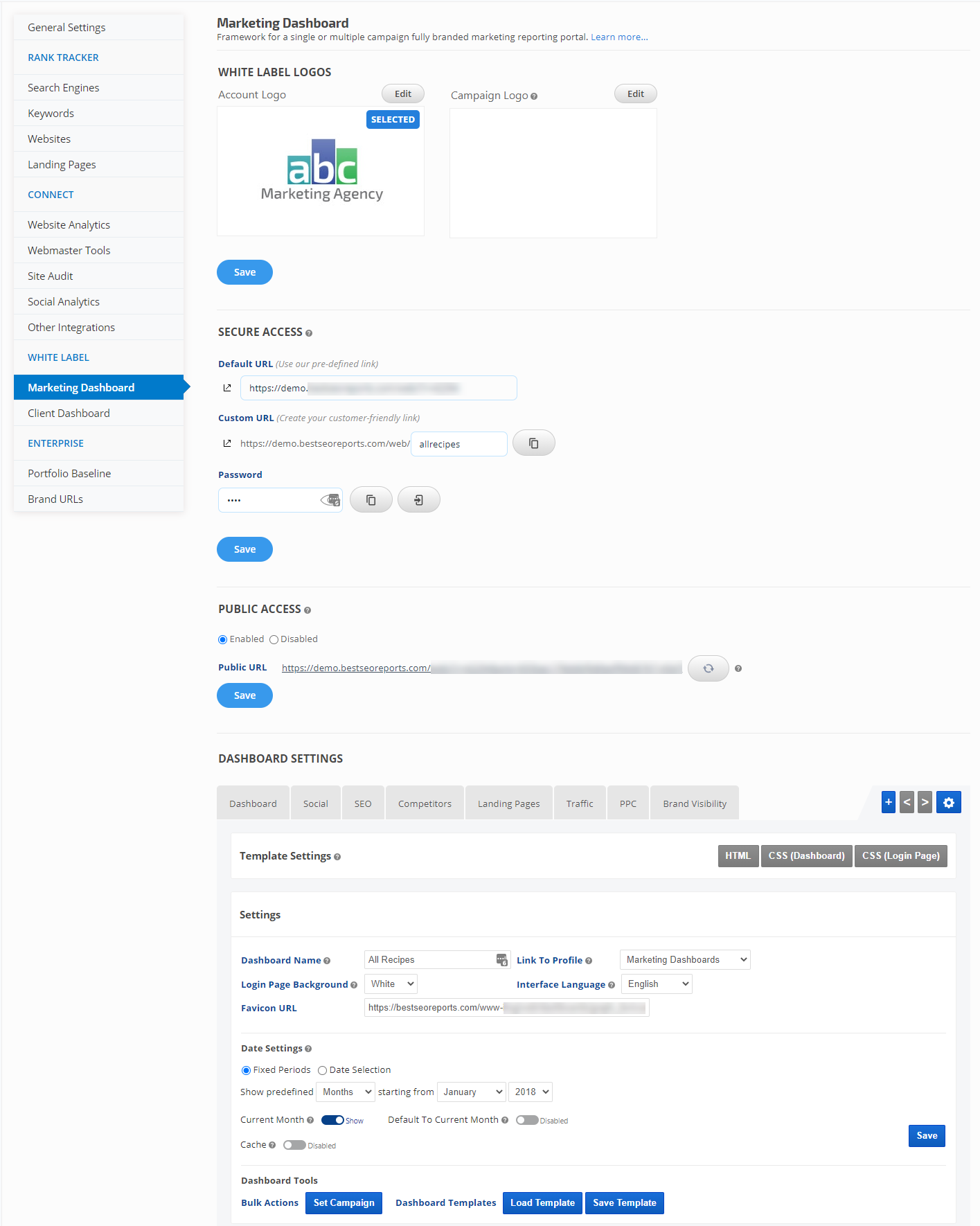Open Website Analytics in the sidebar
Image resolution: width=980 pixels, height=1226 pixels.
pyautogui.click(x=99, y=225)
